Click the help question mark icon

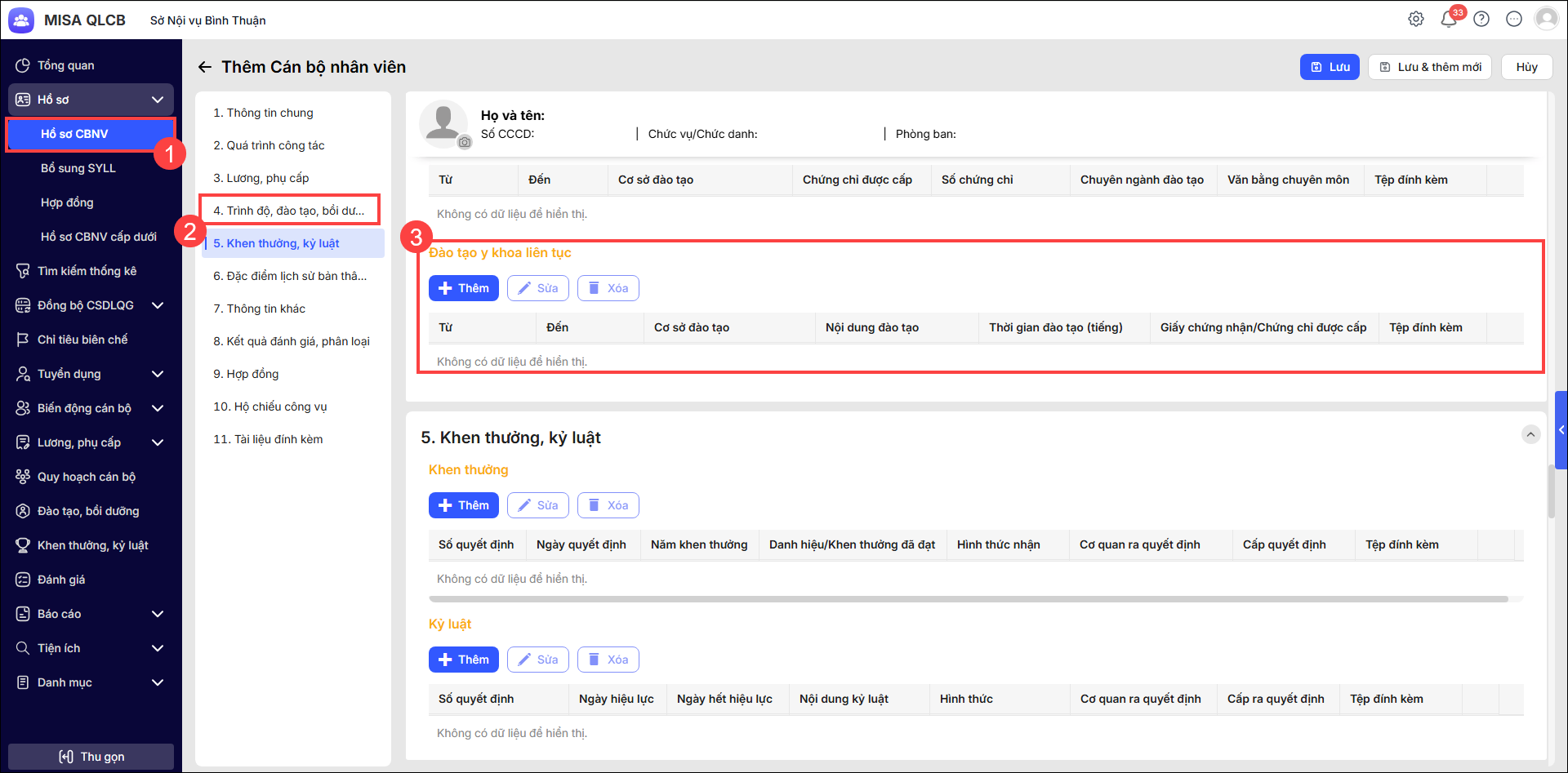1481,19
